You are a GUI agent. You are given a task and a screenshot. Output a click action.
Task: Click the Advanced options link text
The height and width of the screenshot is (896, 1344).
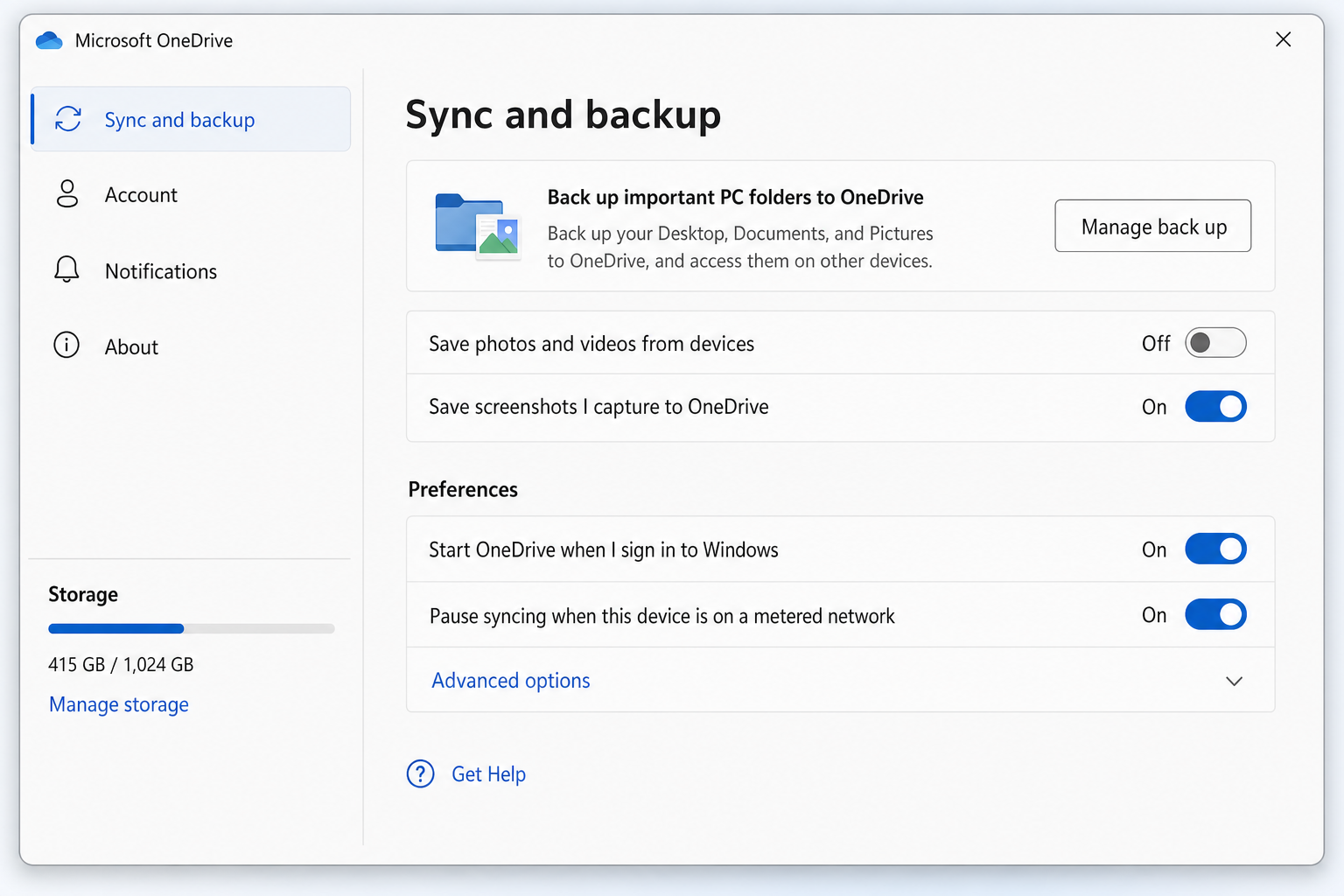click(x=511, y=681)
